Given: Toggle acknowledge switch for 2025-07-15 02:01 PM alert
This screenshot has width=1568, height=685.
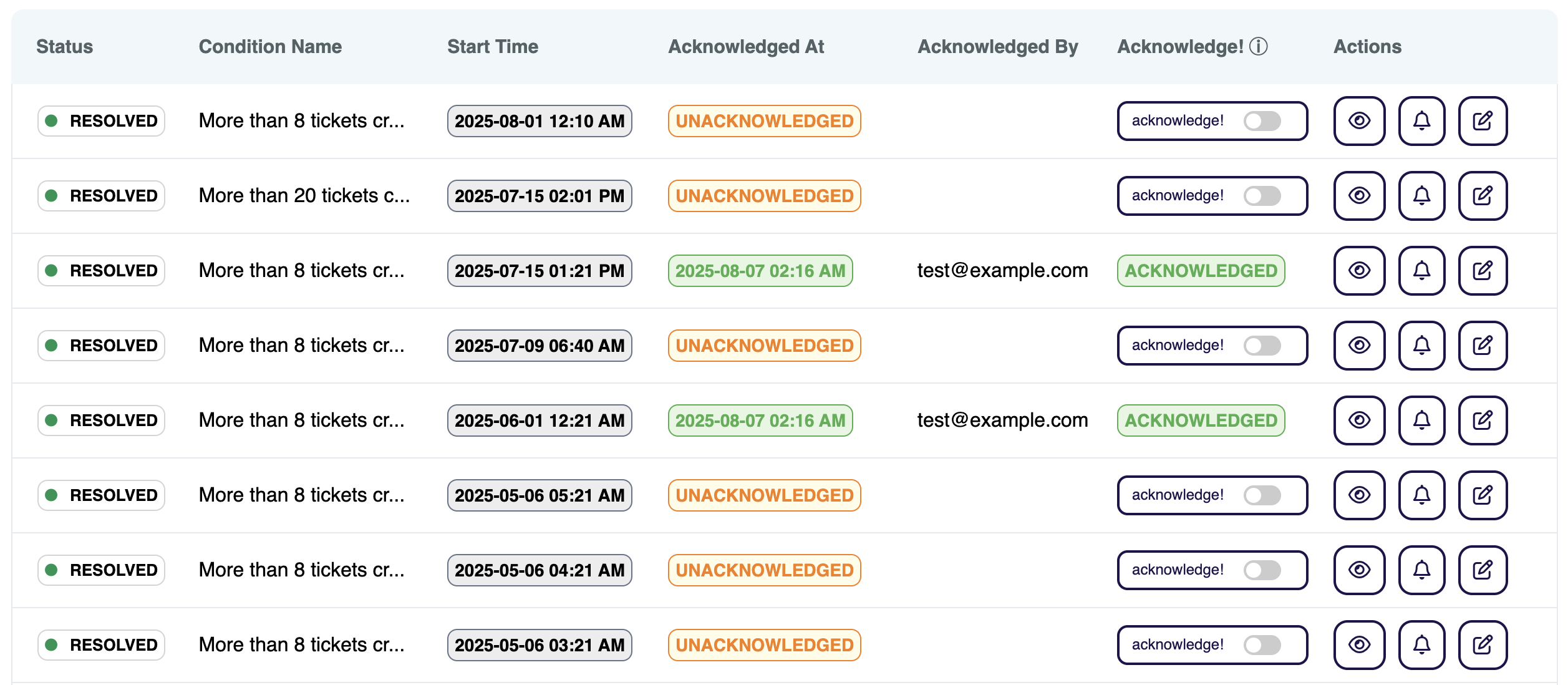Looking at the screenshot, I should pyautogui.click(x=1262, y=196).
